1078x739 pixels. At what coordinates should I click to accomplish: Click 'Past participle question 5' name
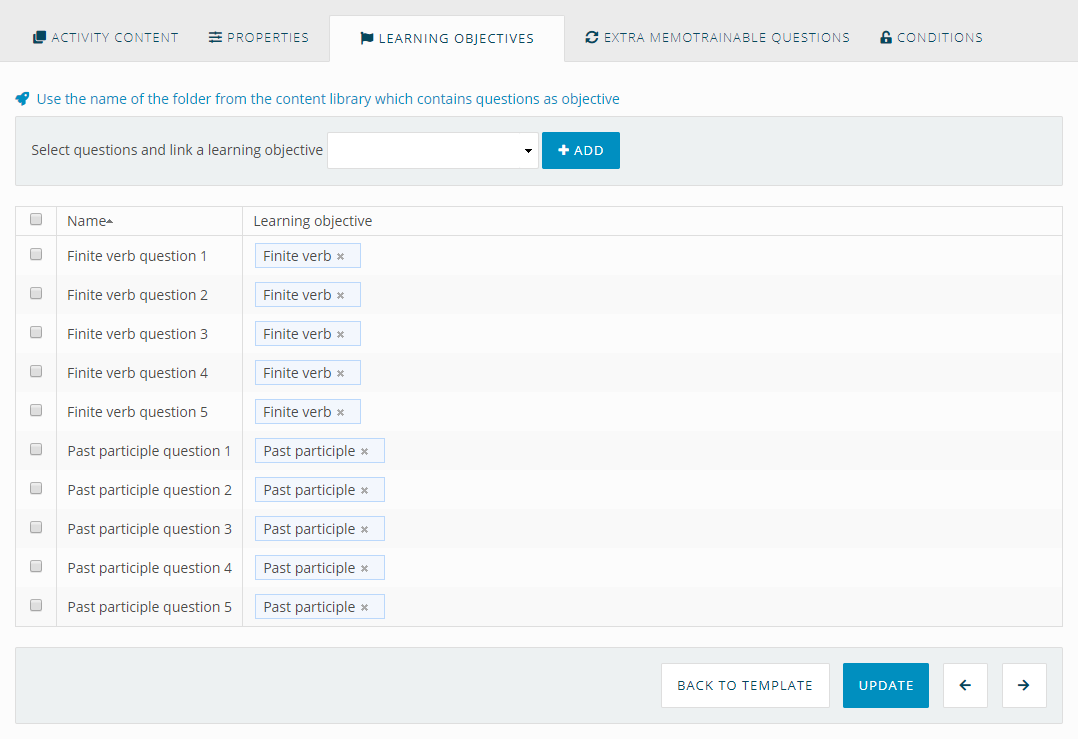[150, 608]
